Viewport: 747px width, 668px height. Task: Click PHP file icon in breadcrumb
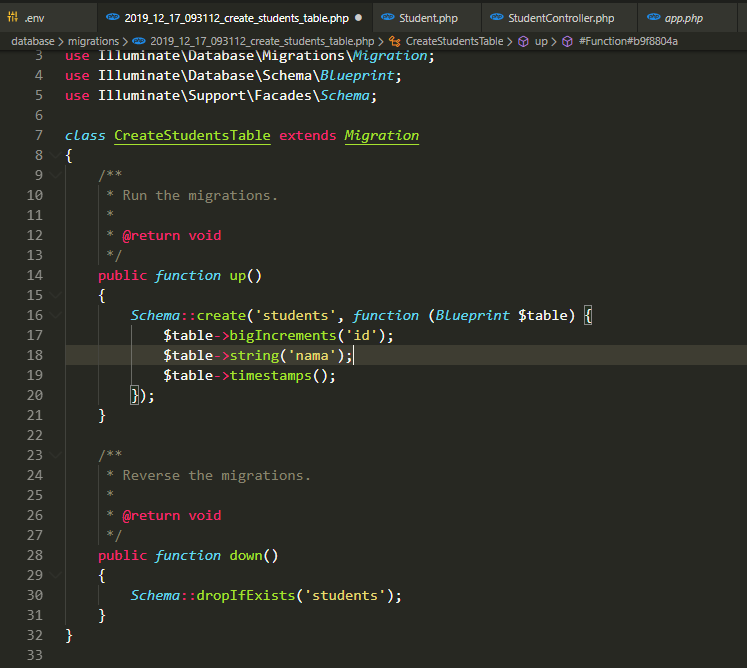pos(139,41)
